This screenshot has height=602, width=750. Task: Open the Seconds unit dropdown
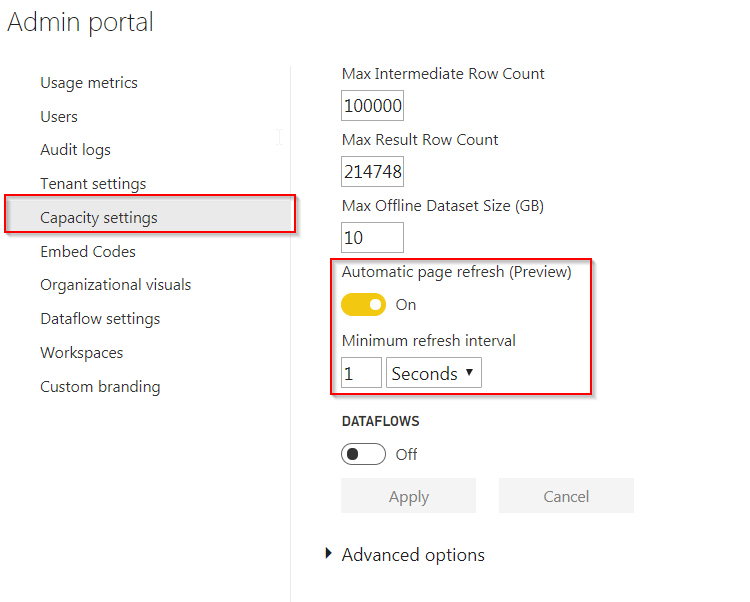pos(434,373)
